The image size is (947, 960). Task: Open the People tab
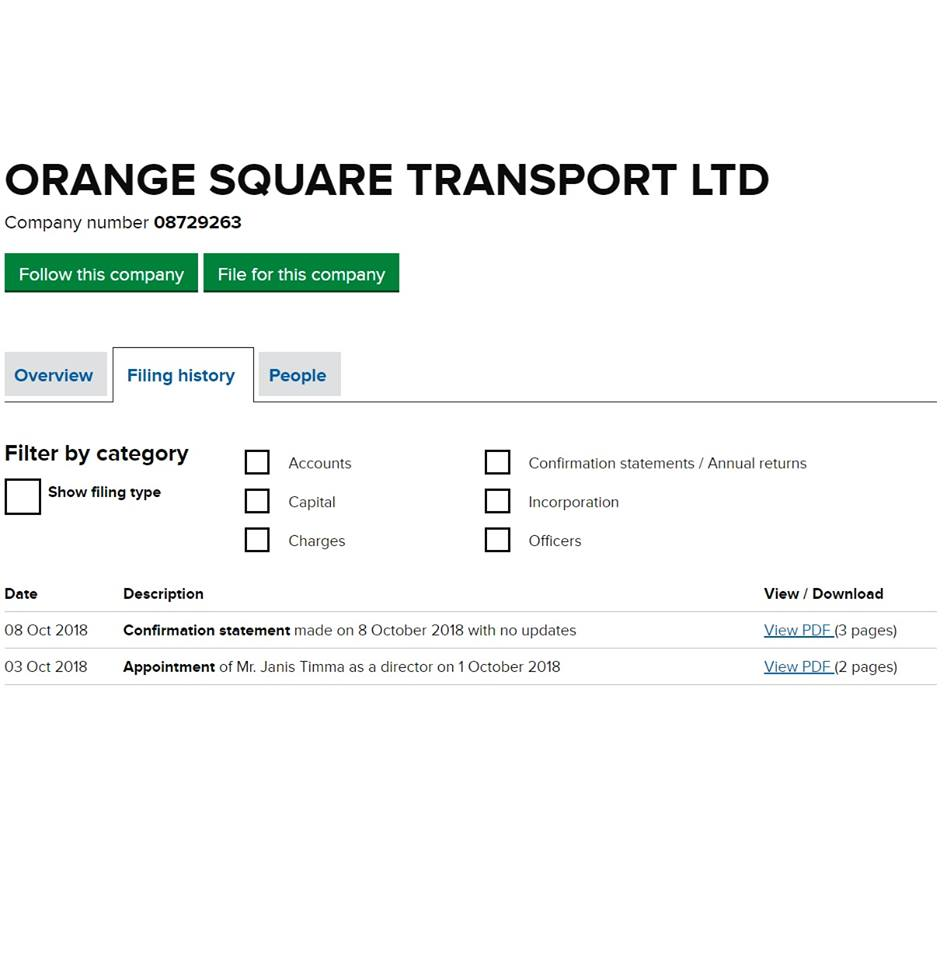[297, 375]
